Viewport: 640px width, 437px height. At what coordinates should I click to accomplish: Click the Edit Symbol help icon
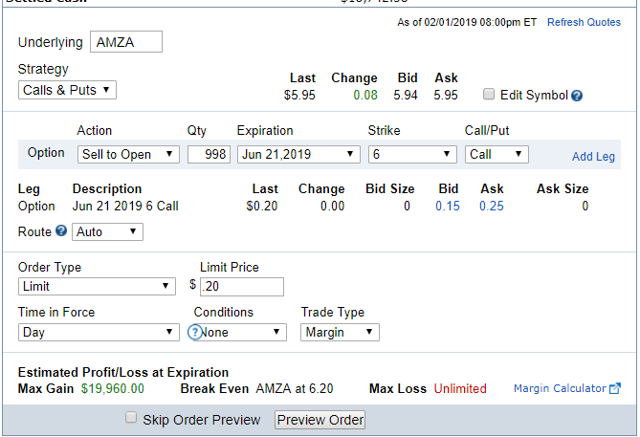pyautogui.click(x=577, y=96)
